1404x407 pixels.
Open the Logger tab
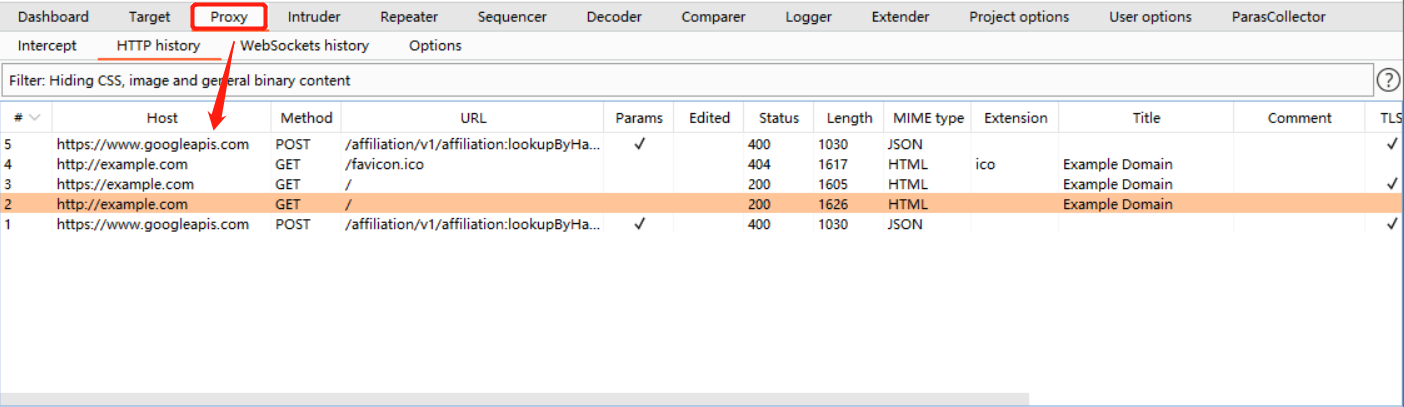tap(808, 16)
